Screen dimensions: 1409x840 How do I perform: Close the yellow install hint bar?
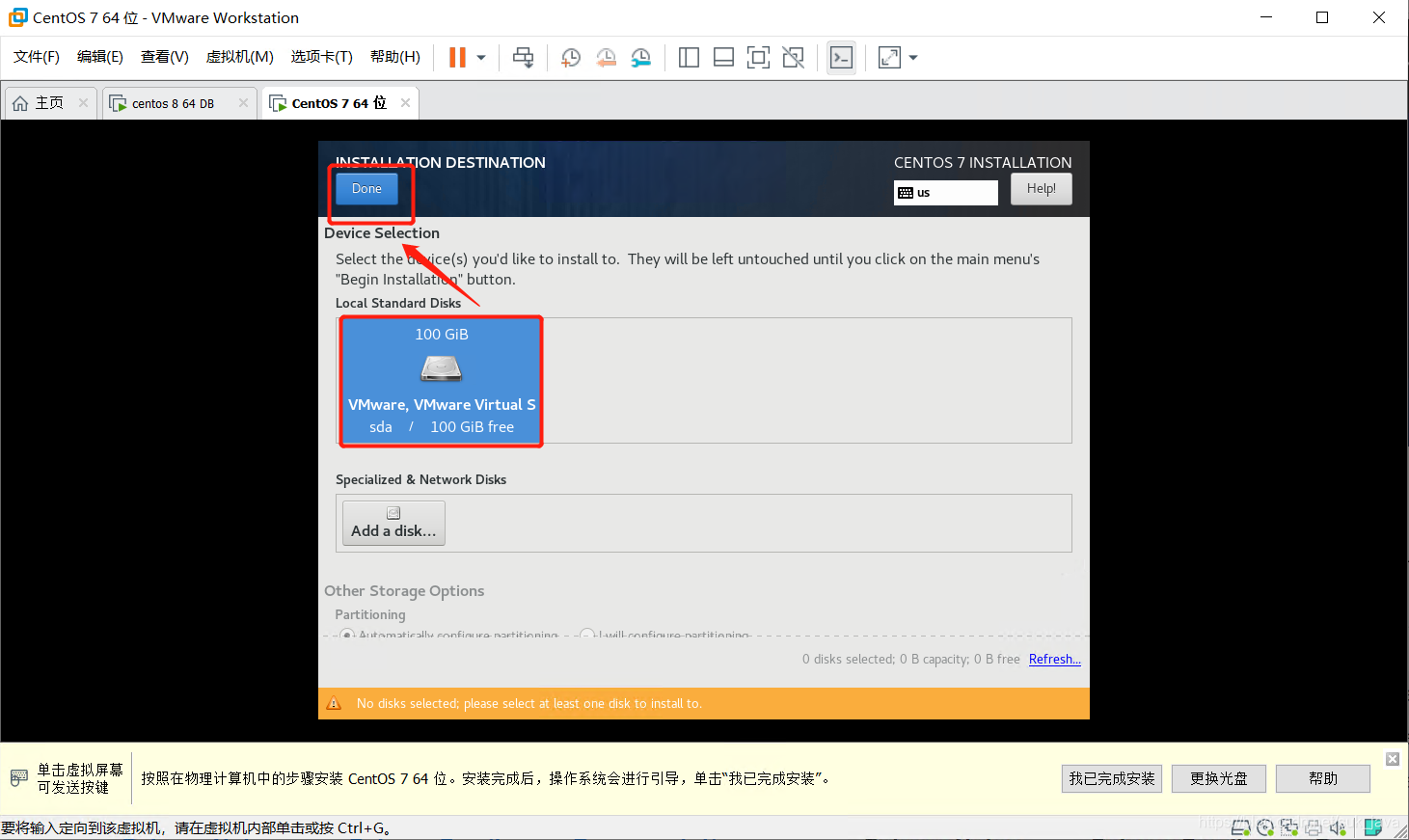(x=1393, y=759)
